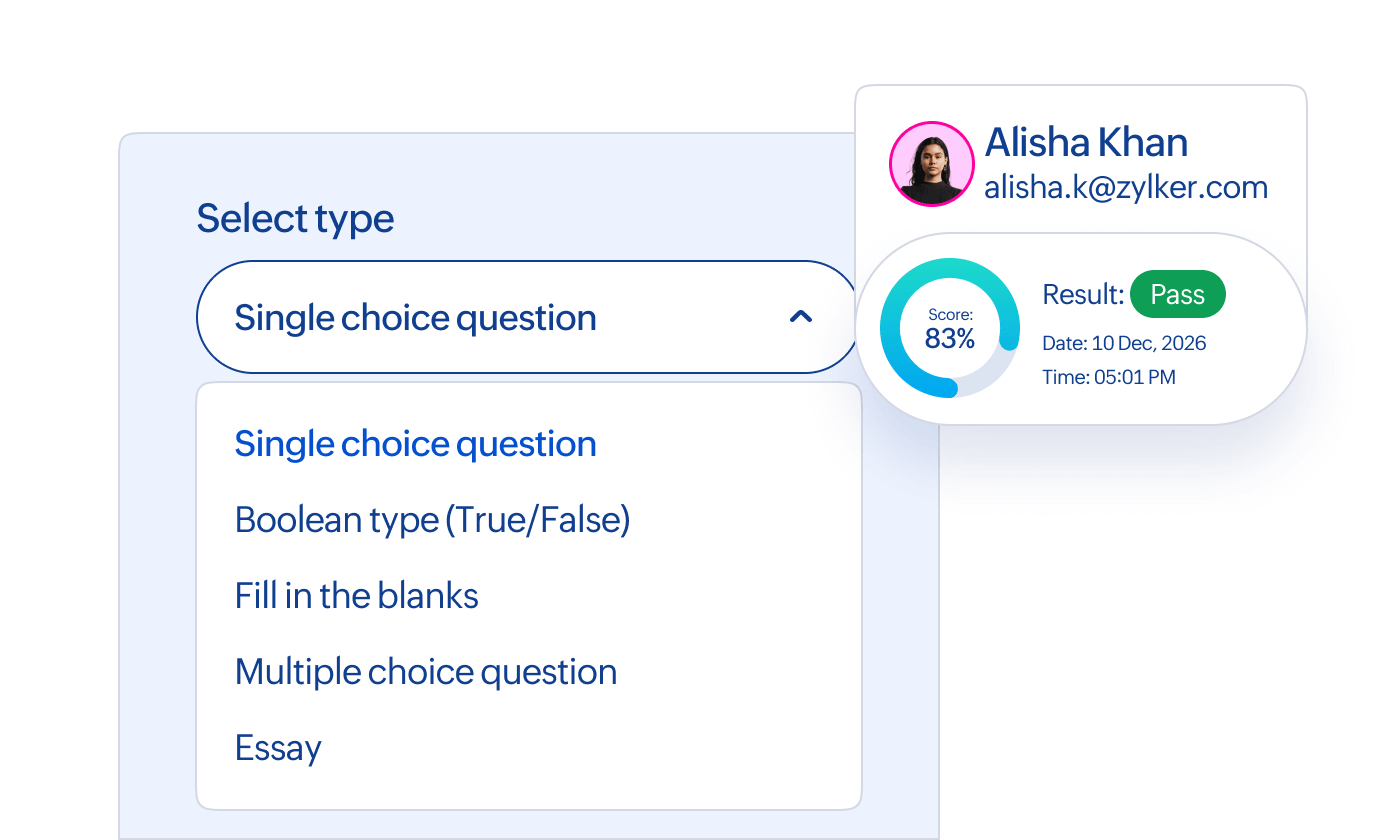Image resolution: width=1394 pixels, height=840 pixels.
Task: Open the Alisha Khan name heading
Action: (1086, 143)
